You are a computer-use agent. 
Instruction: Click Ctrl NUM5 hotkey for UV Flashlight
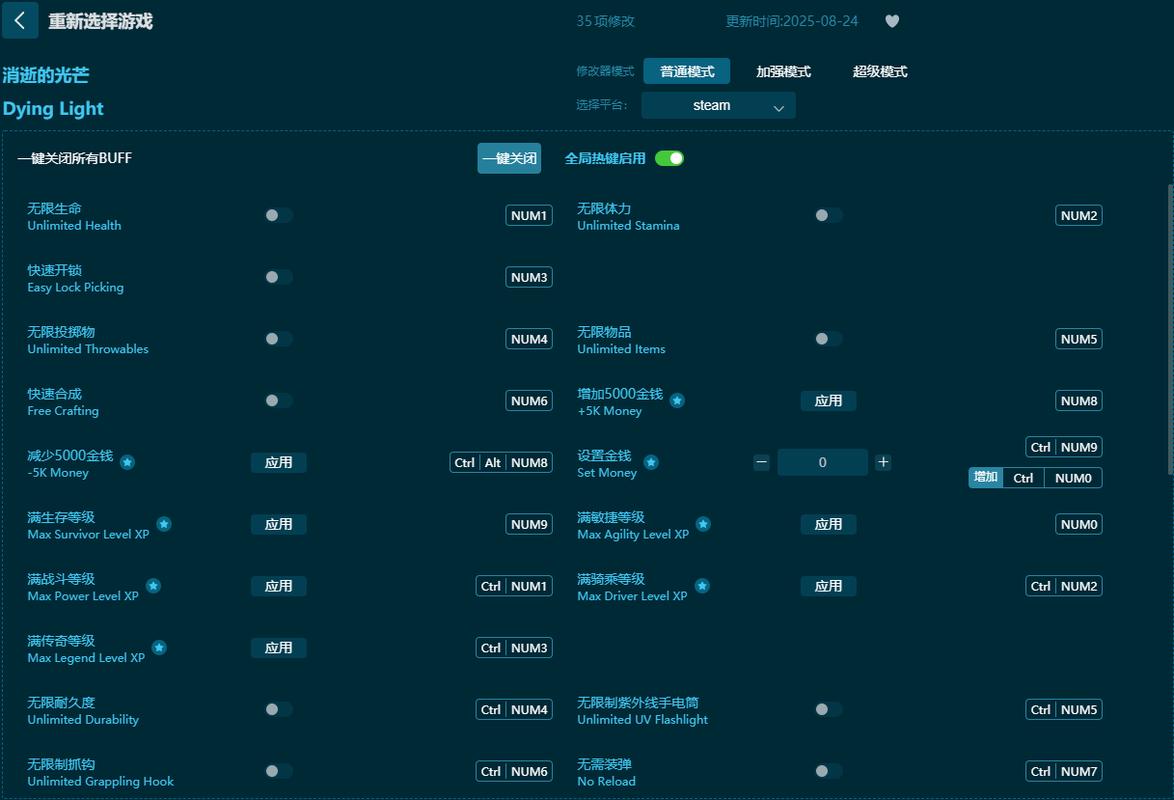pos(1063,709)
